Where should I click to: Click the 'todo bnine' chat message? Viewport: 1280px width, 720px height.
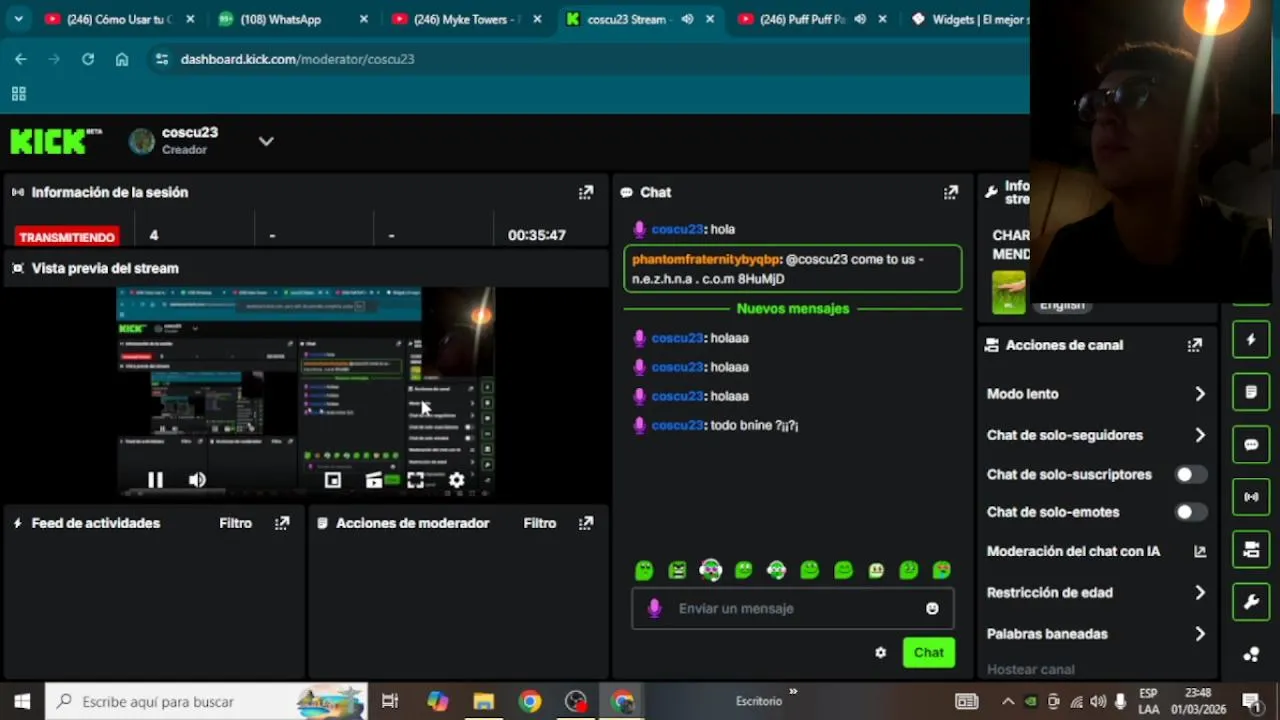click(x=754, y=425)
